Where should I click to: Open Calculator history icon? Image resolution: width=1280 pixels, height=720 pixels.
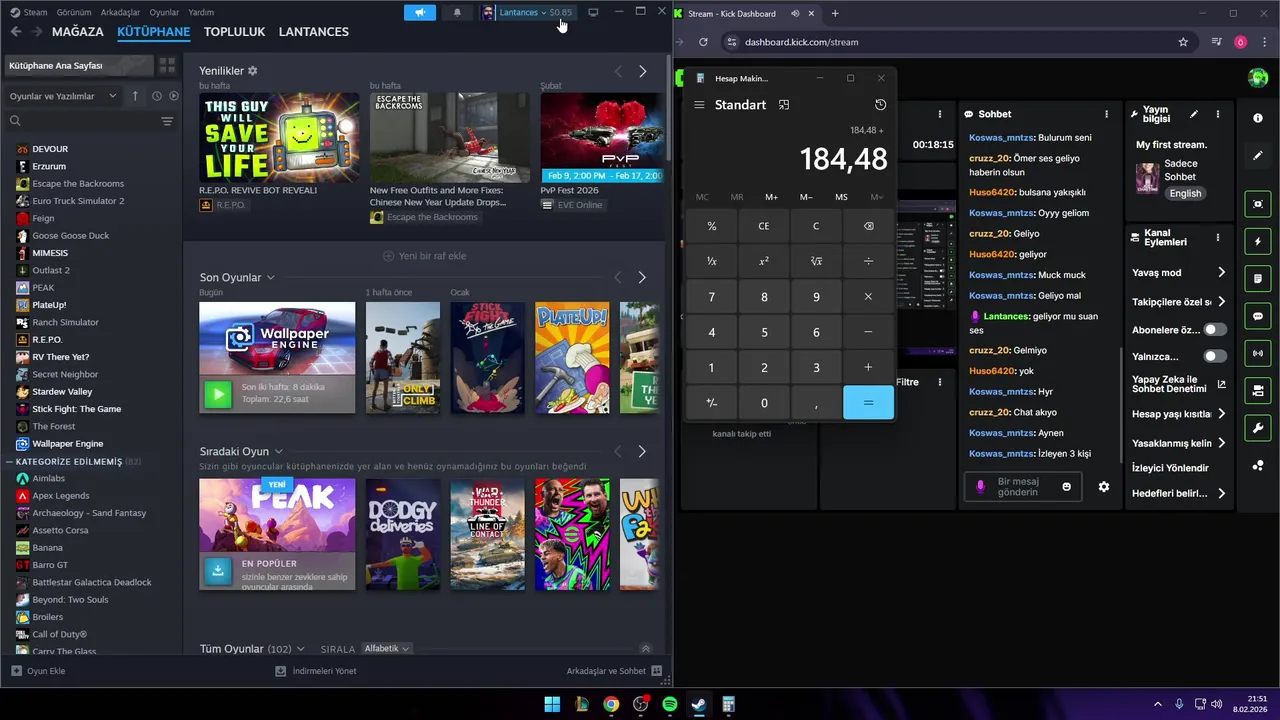point(880,105)
